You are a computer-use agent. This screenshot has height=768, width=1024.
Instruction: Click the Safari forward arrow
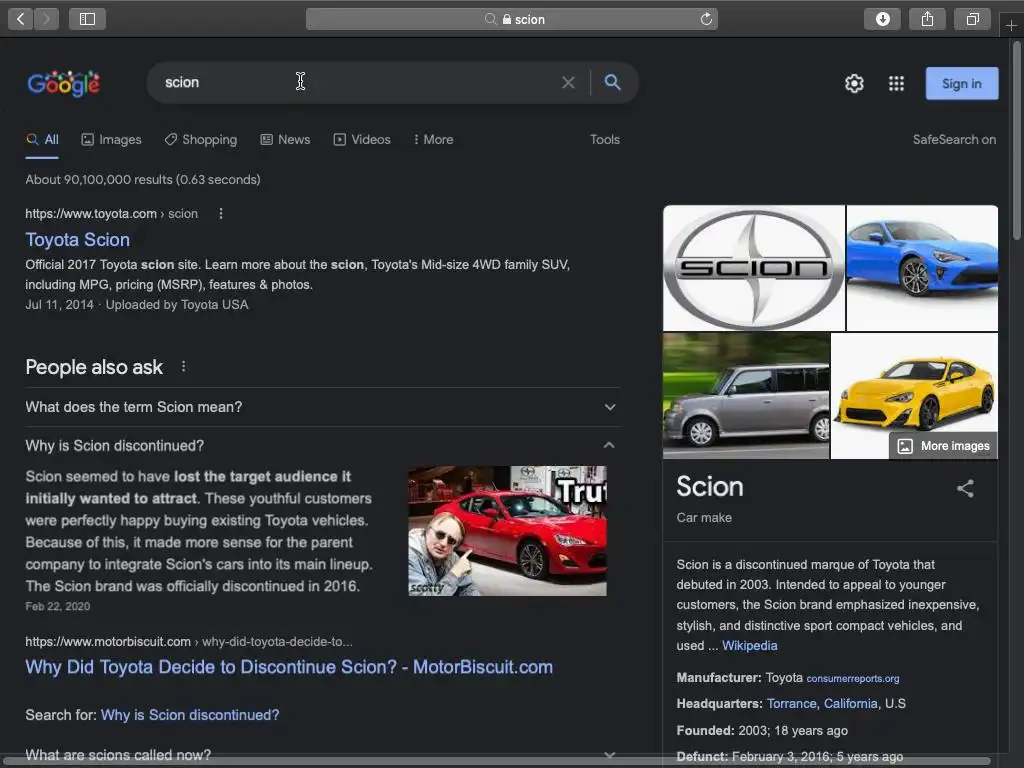[x=46, y=19]
